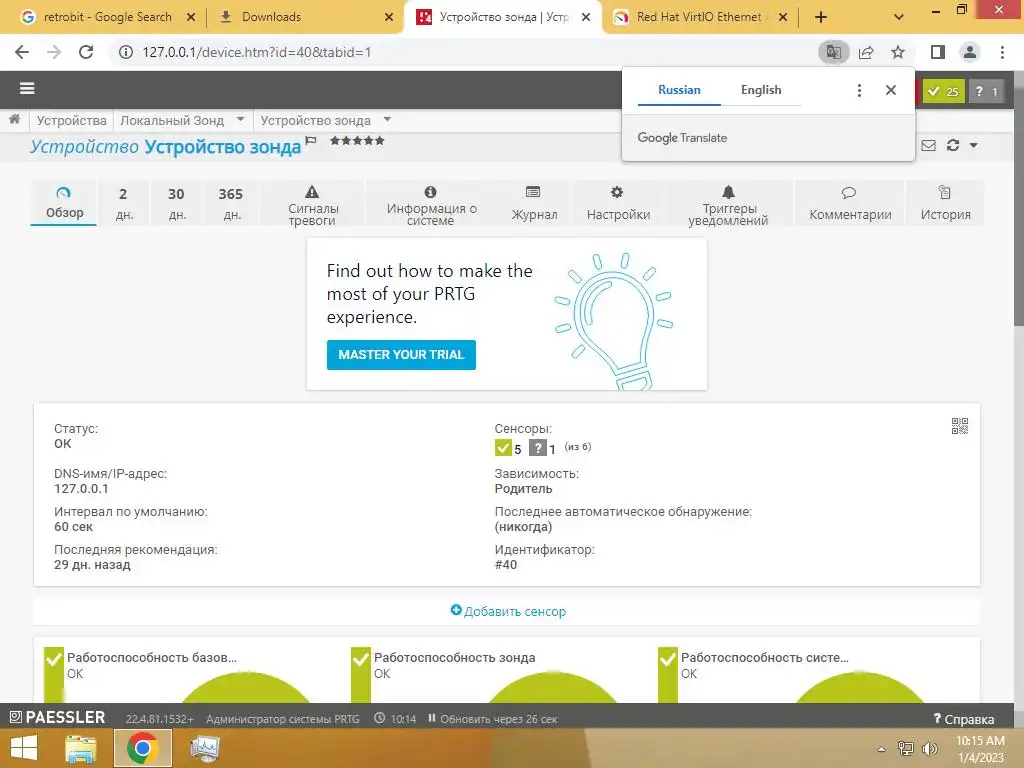Viewport: 1024px width, 768px height.
Task: Share this page via share icon
Action: pyautogui.click(x=866, y=52)
